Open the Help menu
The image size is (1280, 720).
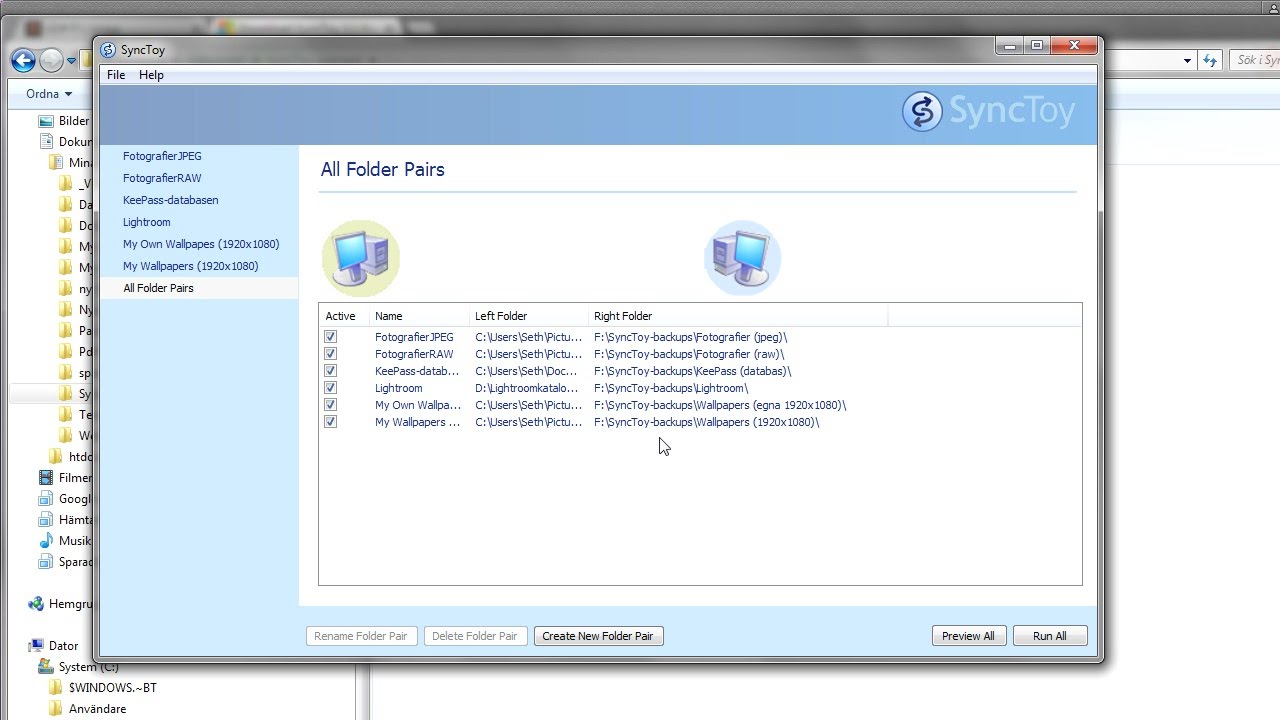pos(151,75)
